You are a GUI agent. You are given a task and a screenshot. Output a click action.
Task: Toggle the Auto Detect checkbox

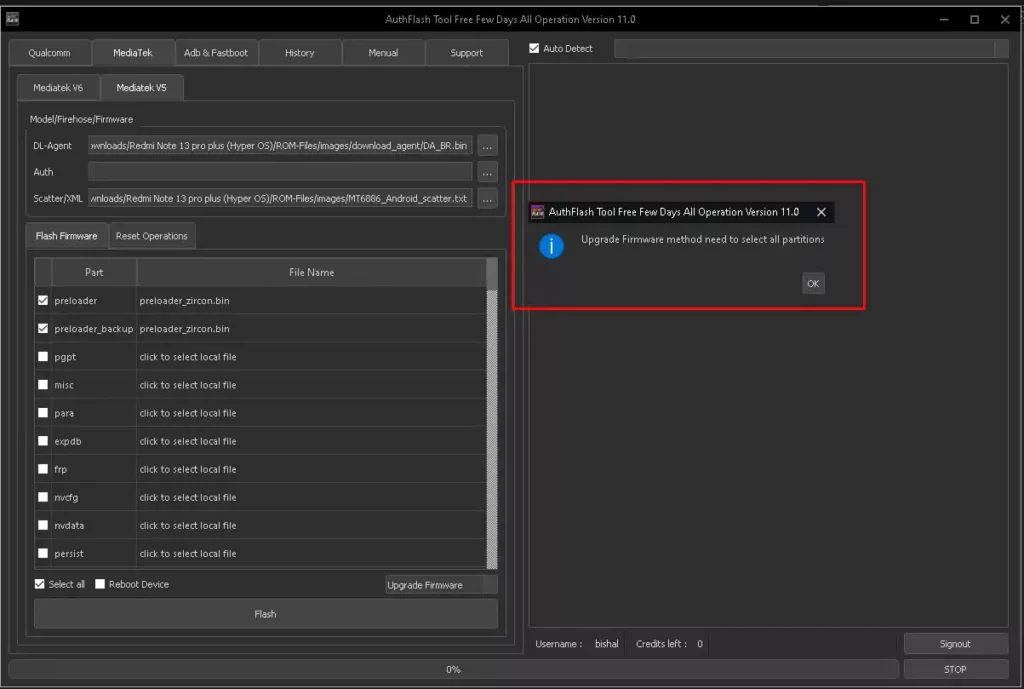(535, 48)
